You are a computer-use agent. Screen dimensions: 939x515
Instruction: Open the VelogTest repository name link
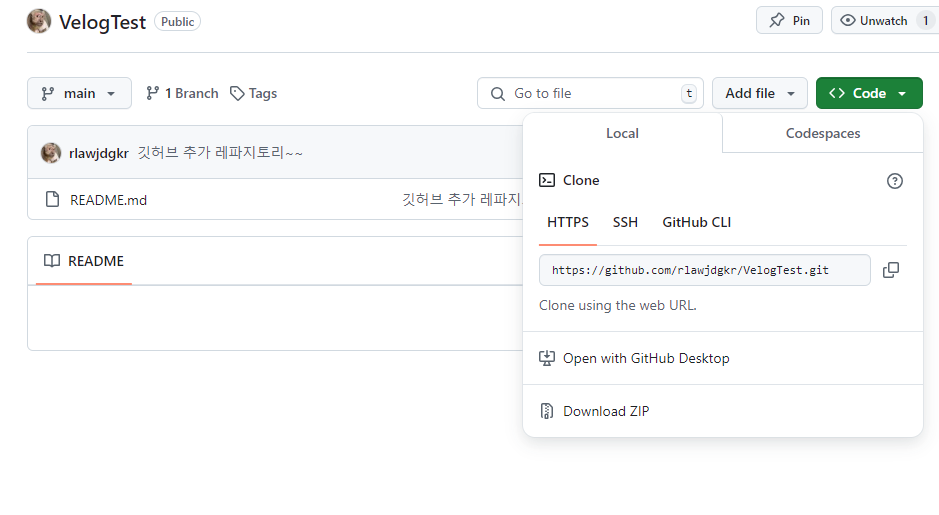click(x=102, y=22)
